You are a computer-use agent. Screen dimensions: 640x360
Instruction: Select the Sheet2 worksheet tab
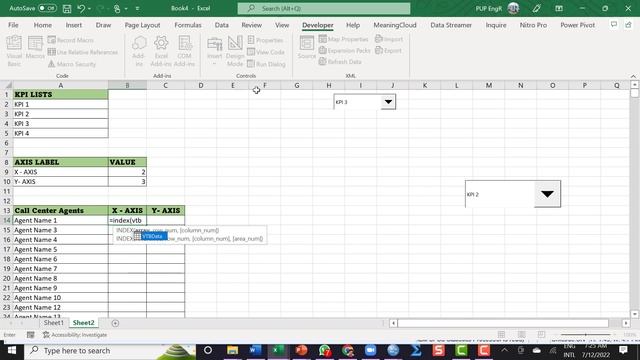point(83,323)
